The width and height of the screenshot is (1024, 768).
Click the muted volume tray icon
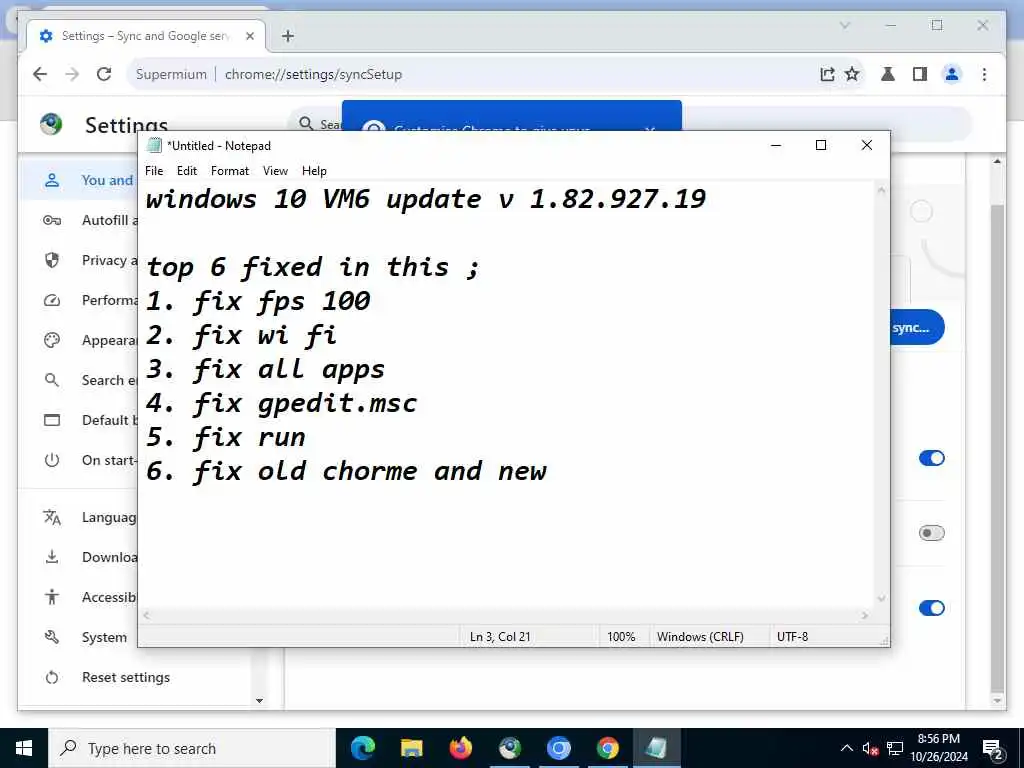pyautogui.click(x=870, y=748)
